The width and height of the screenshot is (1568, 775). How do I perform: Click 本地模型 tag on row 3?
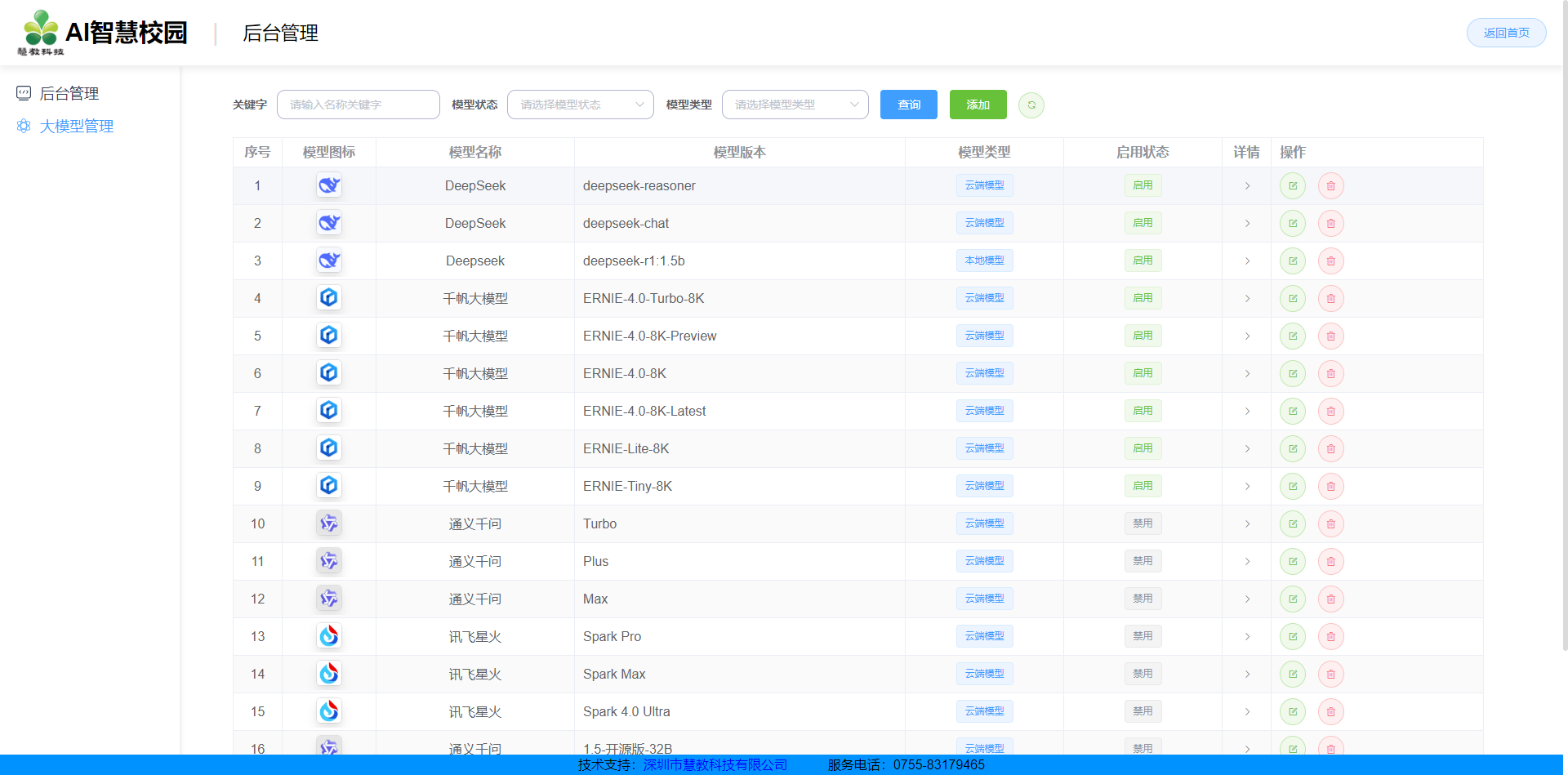coord(985,261)
